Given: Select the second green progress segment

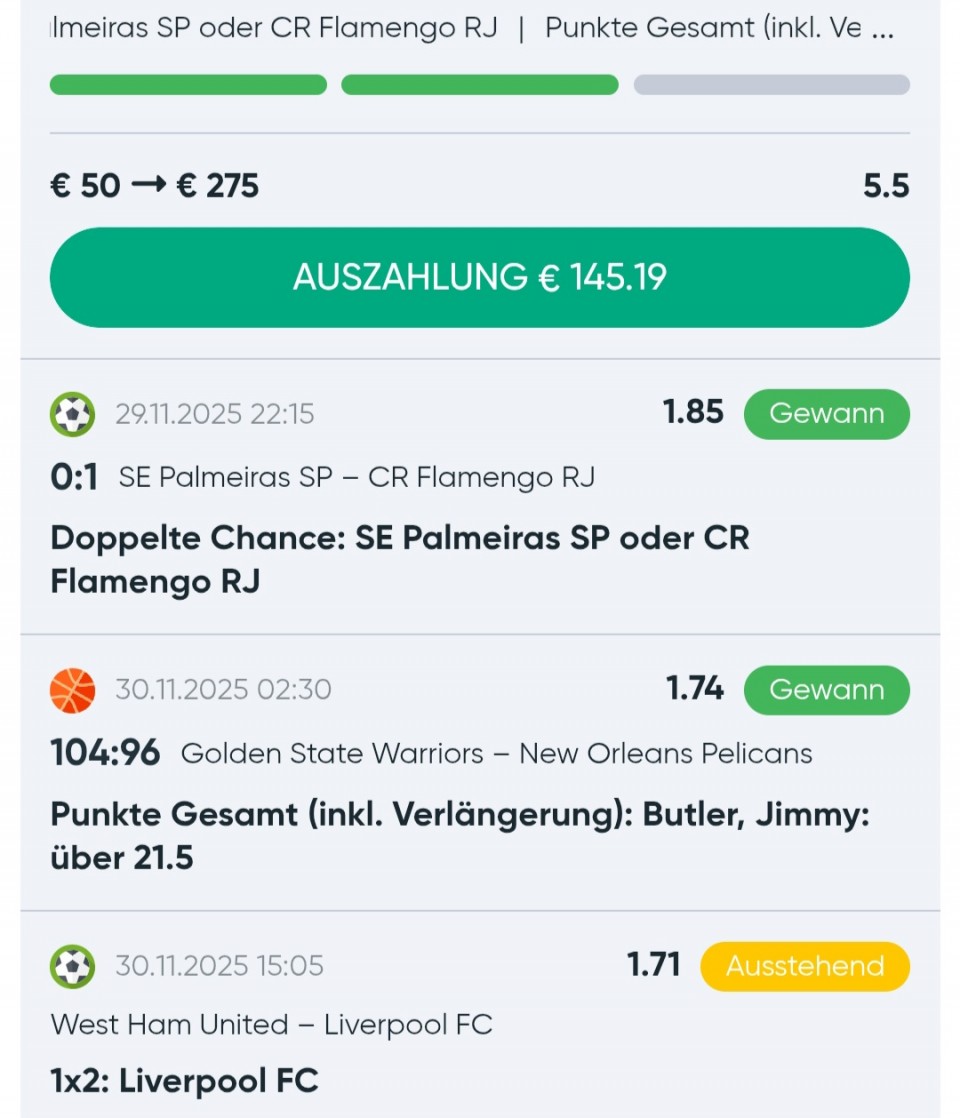Looking at the screenshot, I should pyautogui.click(x=480, y=85).
